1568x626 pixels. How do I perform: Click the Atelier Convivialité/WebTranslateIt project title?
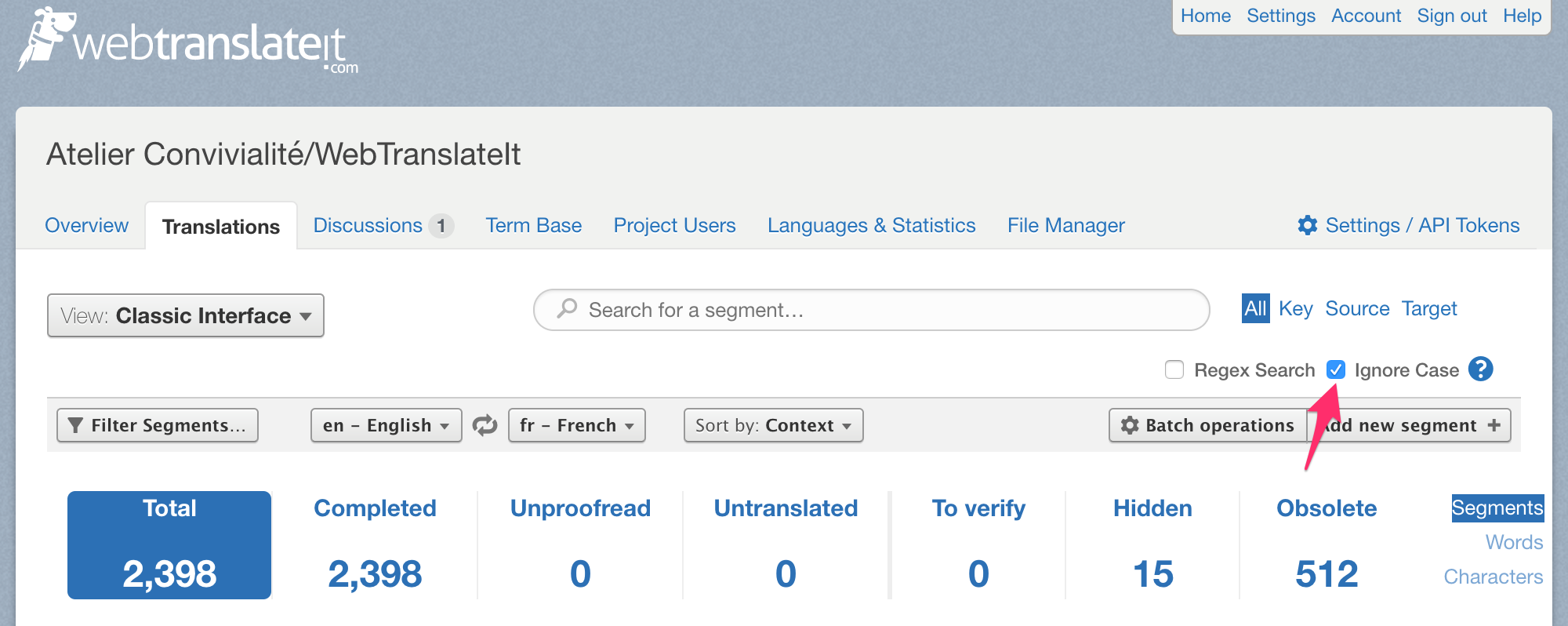(x=284, y=154)
